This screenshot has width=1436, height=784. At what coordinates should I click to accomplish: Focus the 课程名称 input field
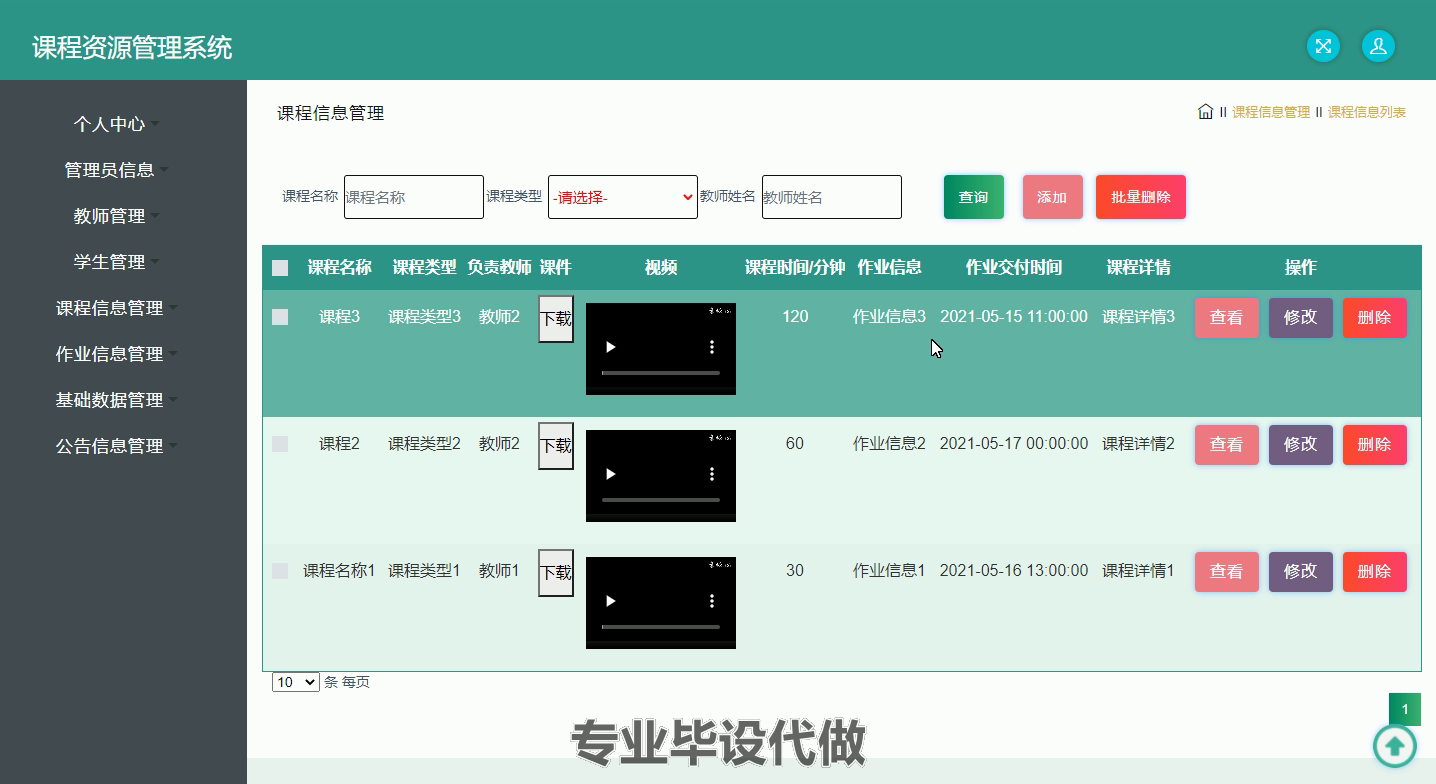[x=414, y=197]
